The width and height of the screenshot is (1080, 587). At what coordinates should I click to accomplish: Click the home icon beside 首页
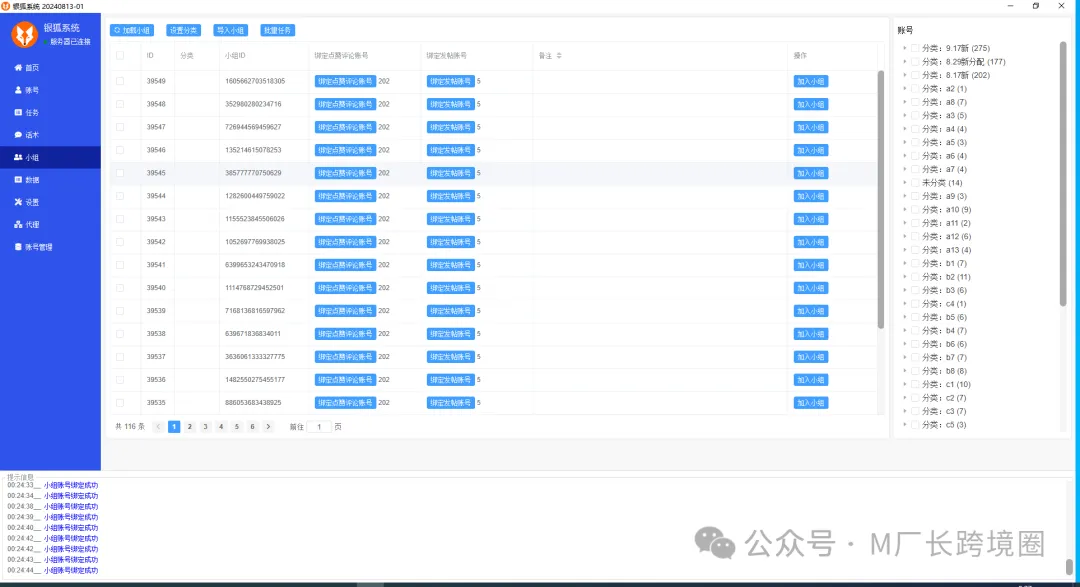(x=19, y=68)
